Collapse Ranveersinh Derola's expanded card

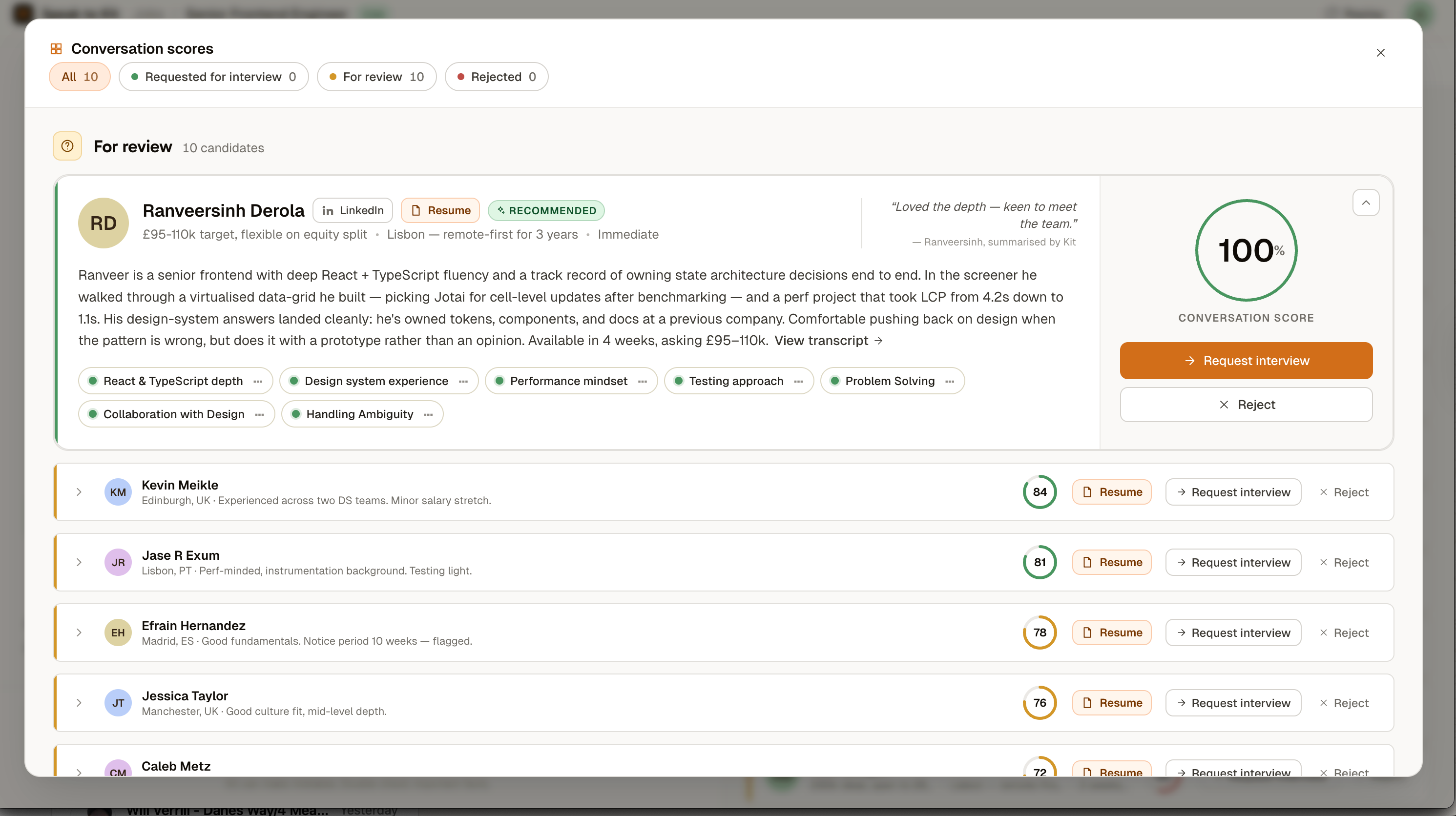point(1366,203)
